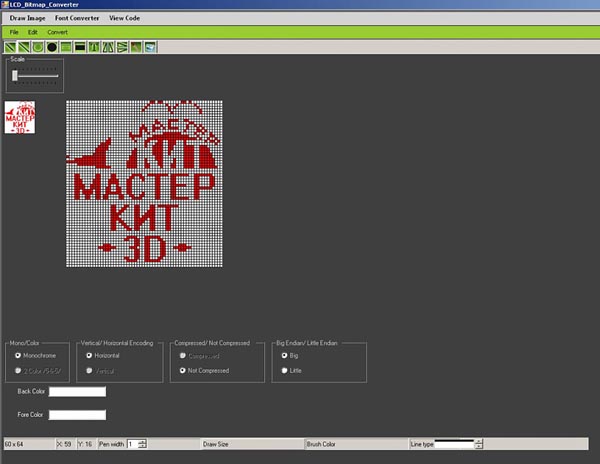Image resolution: width=600 pixels, height=464 pixels.
Task: Select the Compressed radio option
Action: tap(183, 355)
